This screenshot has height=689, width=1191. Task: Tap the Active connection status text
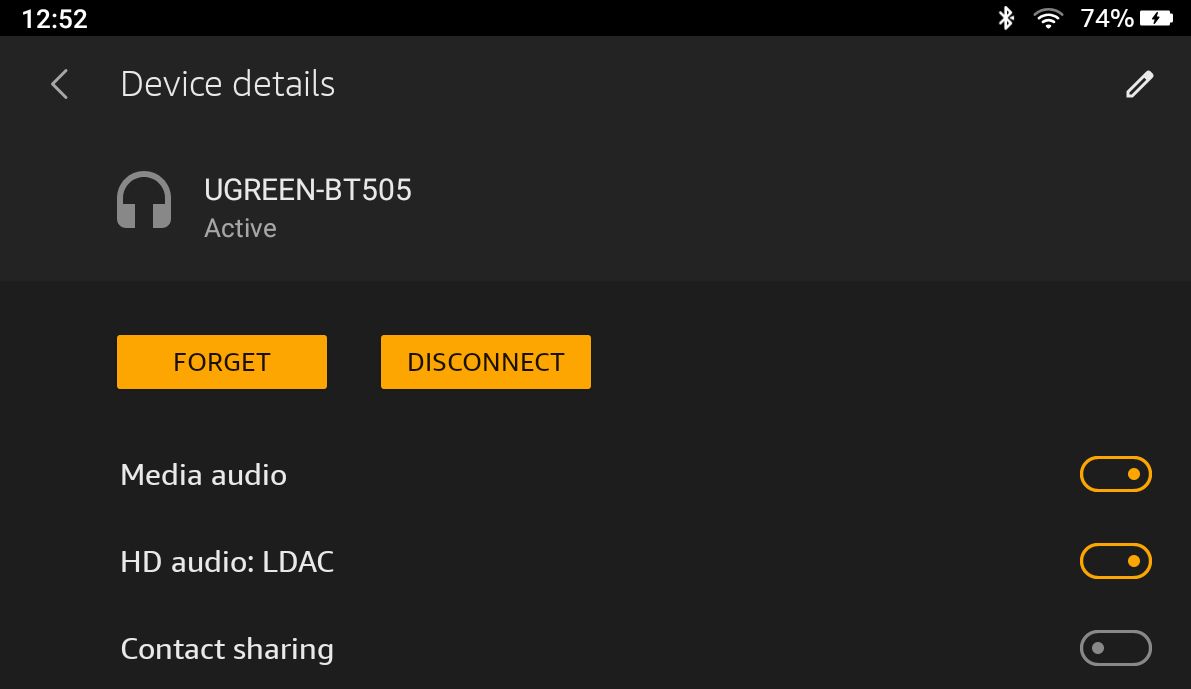(240, 228)
